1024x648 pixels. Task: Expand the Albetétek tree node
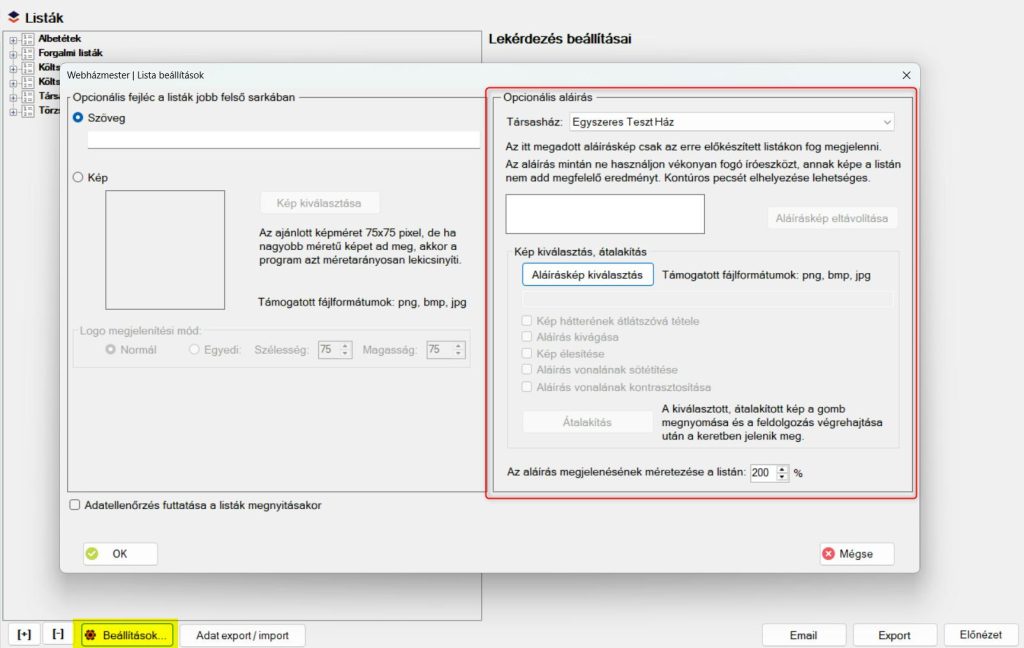13,39
